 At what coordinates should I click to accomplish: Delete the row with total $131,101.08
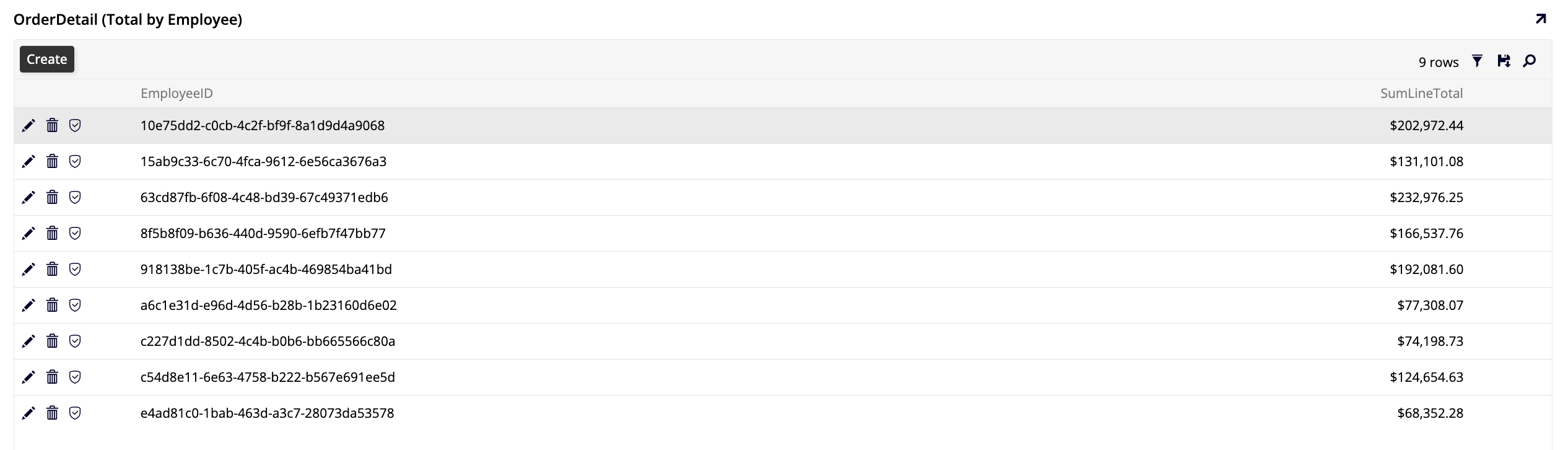(52, 162)
